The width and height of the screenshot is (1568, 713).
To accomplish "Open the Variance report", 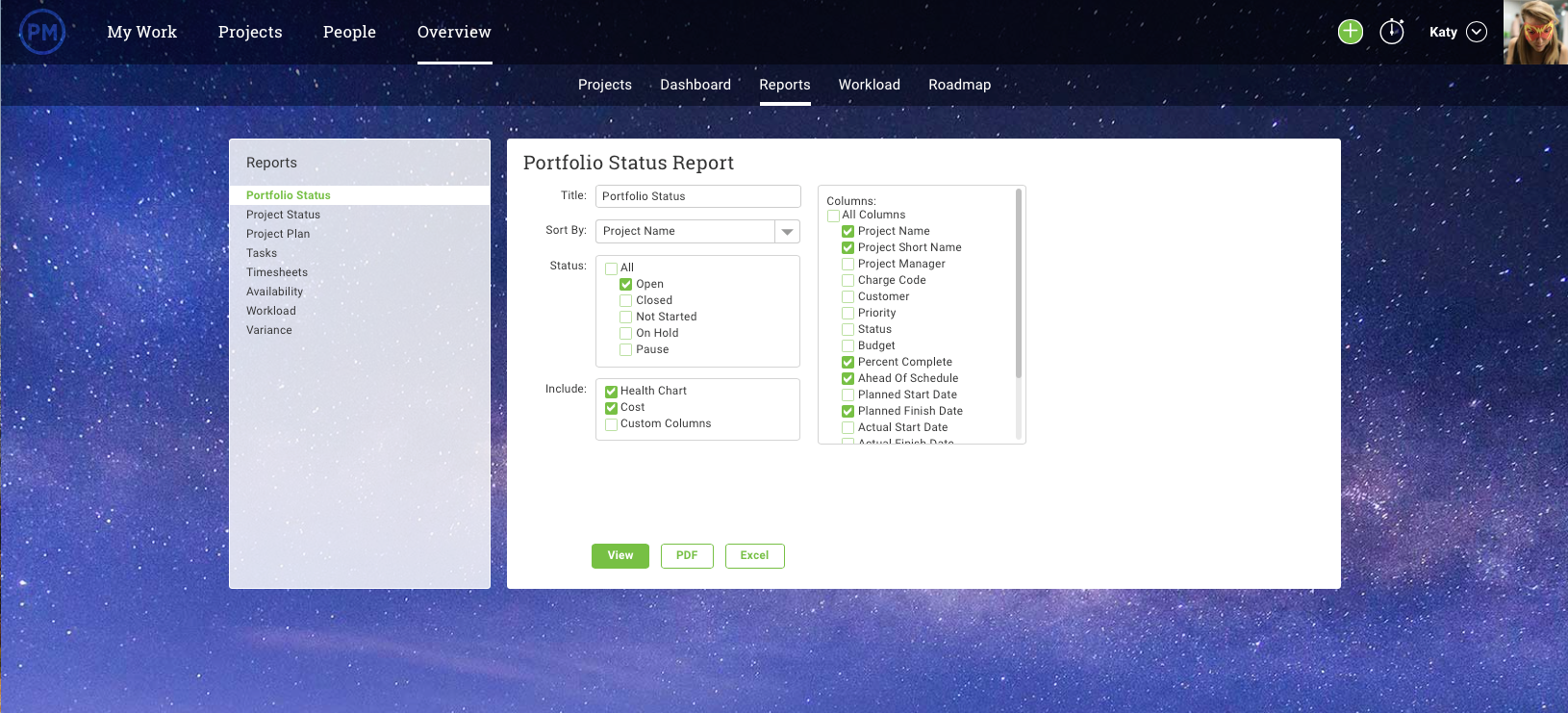I will pos(269,330).
